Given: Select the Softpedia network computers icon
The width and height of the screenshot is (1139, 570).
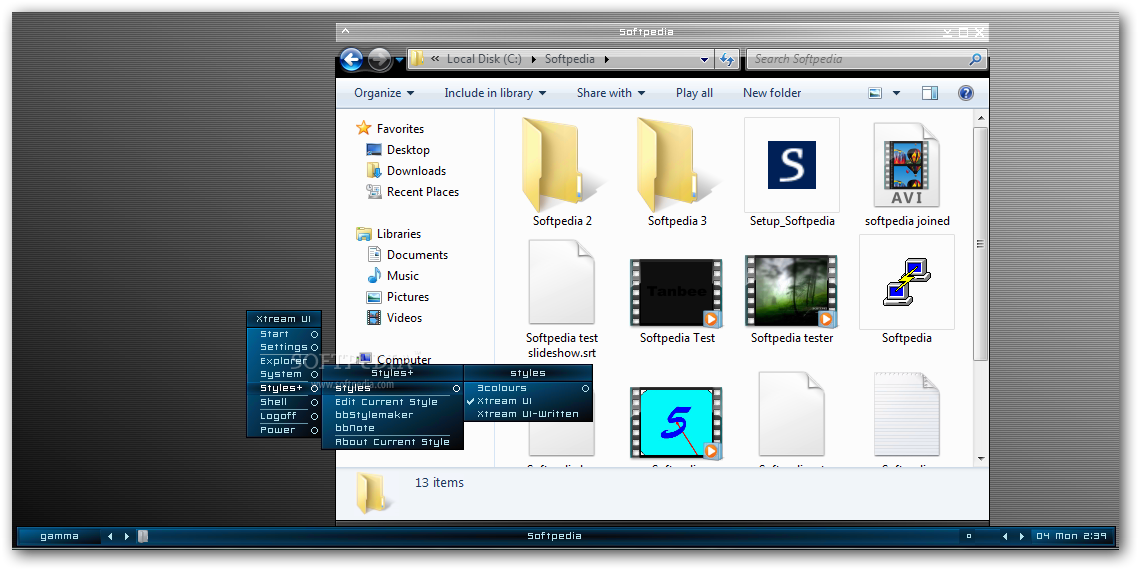Looking at the screenshot, I should click(907, 282).
